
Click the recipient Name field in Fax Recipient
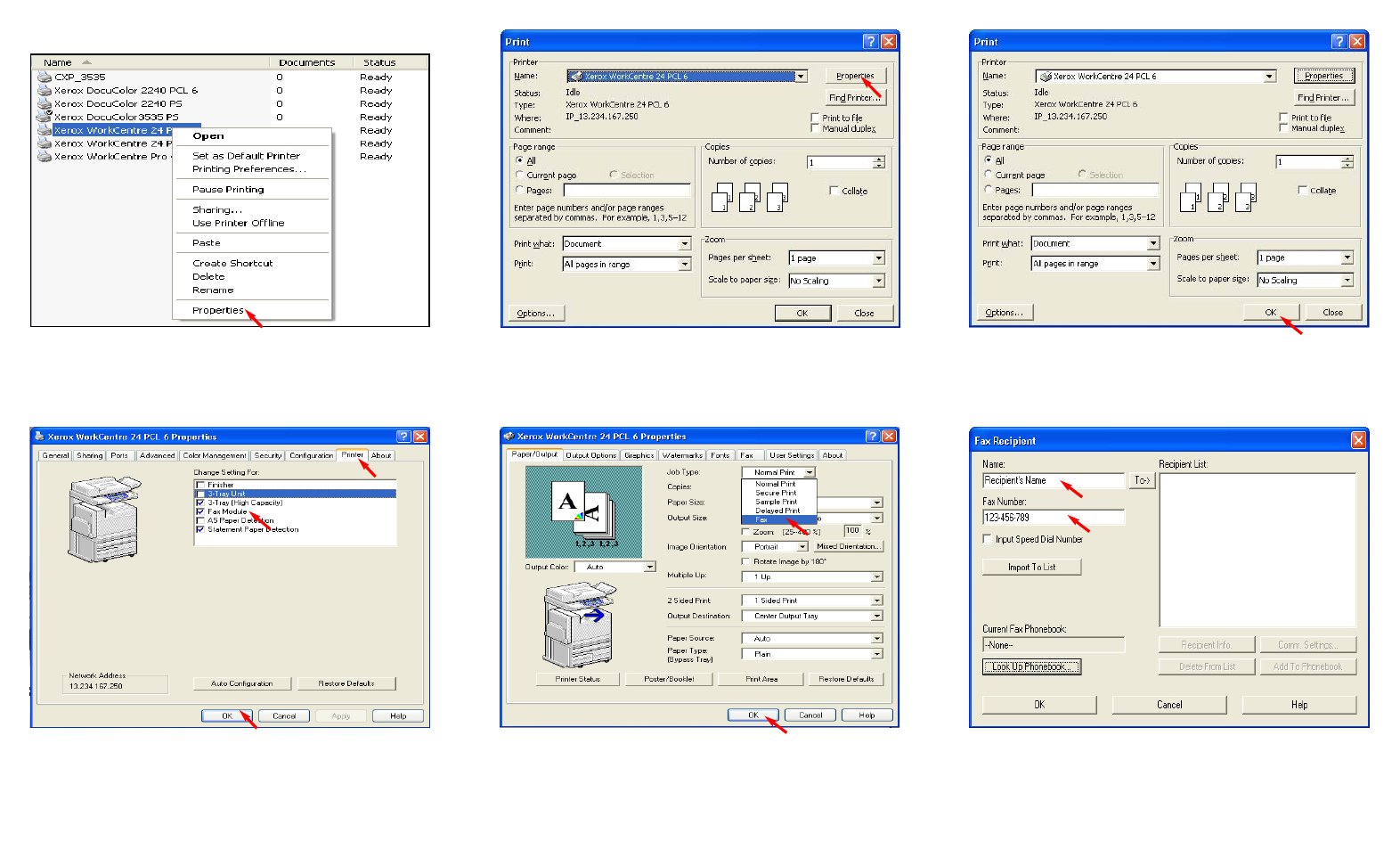(1054, 480)
